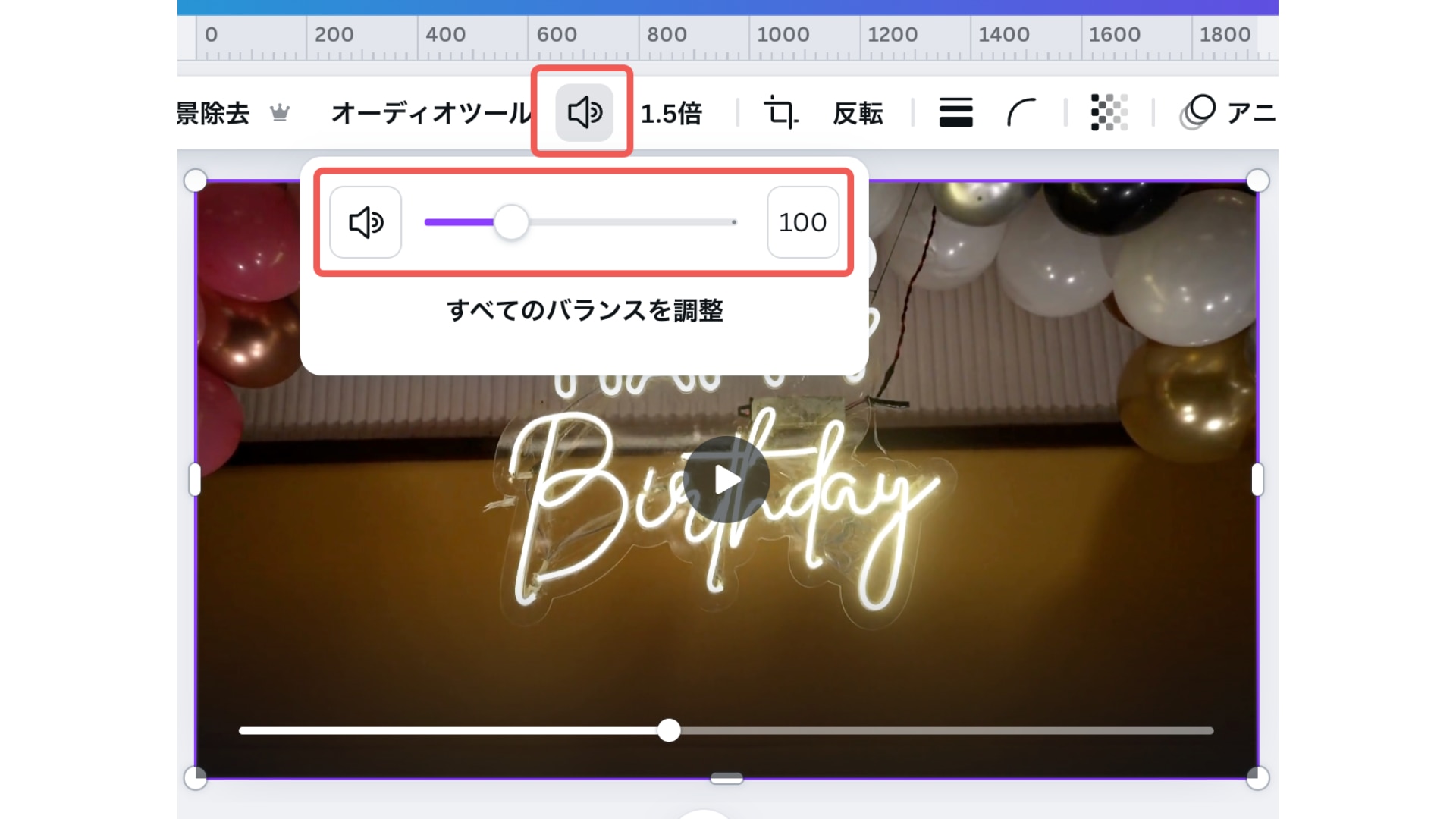Click the volume slider handle
The width and height of the screenshot is (1456, 819).
pyautogui.click(x=512, y=222)
